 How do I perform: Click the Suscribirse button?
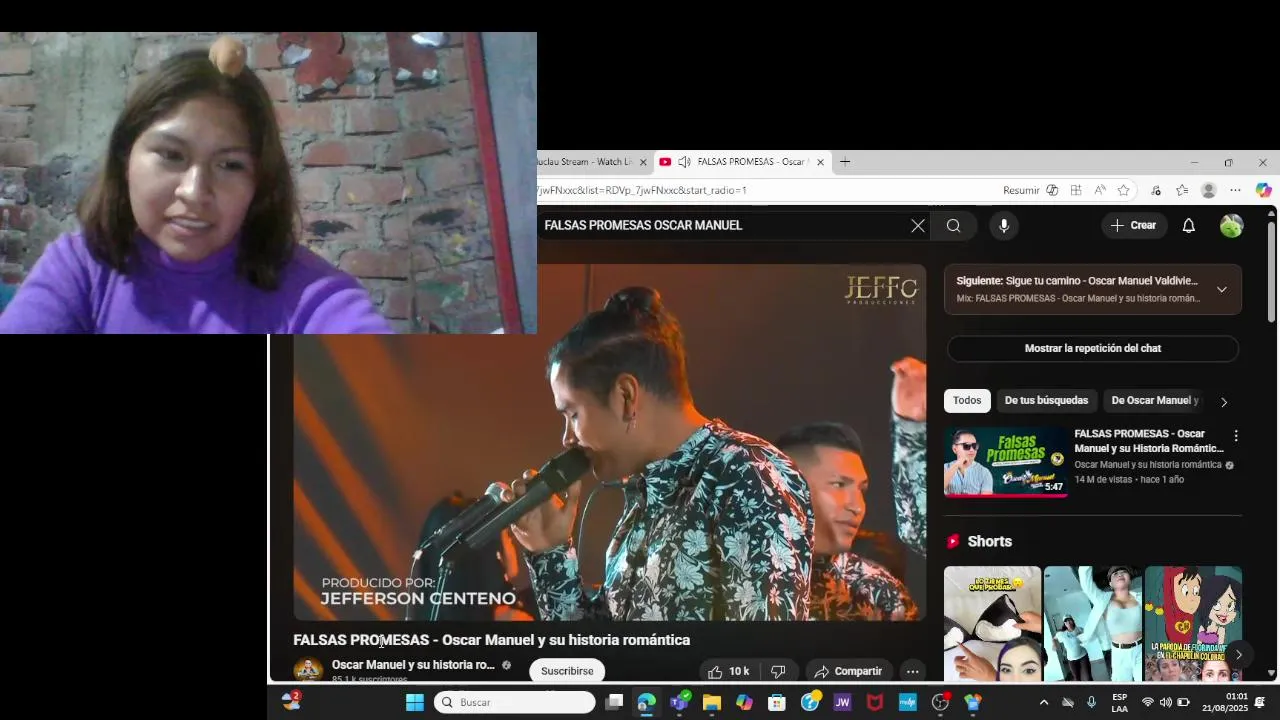[x=567, y=672]
